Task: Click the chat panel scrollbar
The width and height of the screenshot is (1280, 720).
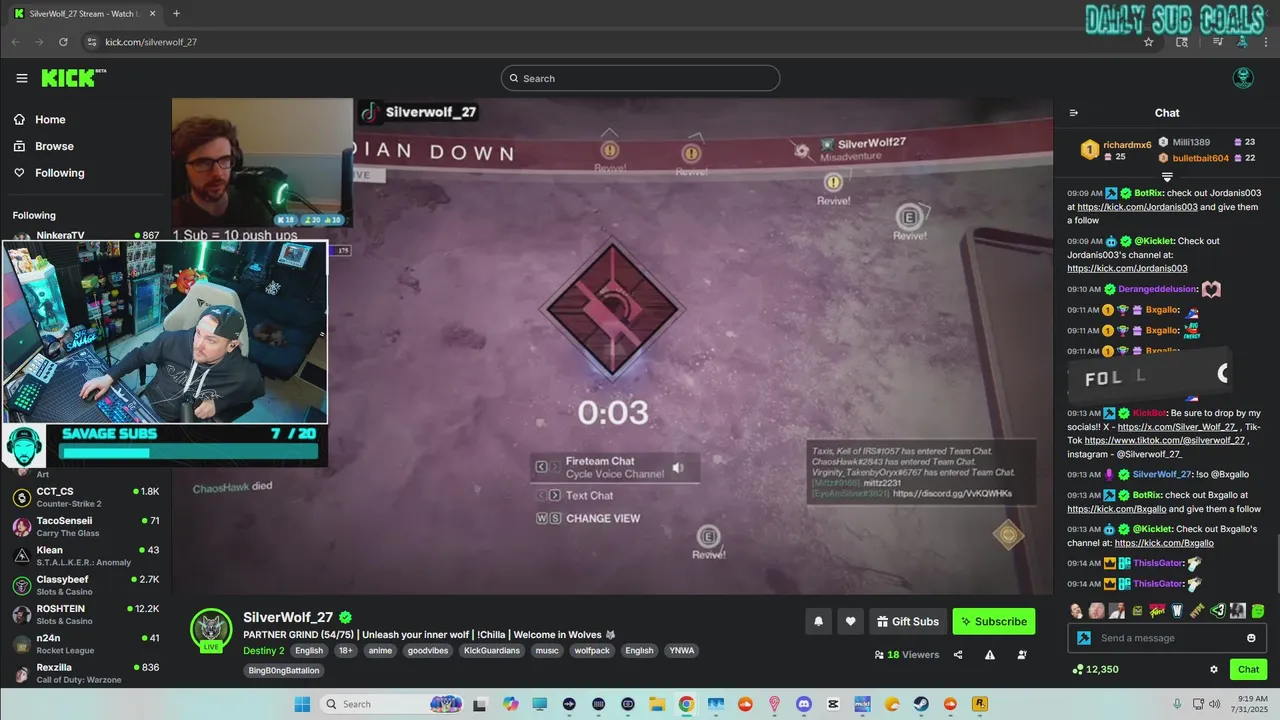Action: point(1276,563)
